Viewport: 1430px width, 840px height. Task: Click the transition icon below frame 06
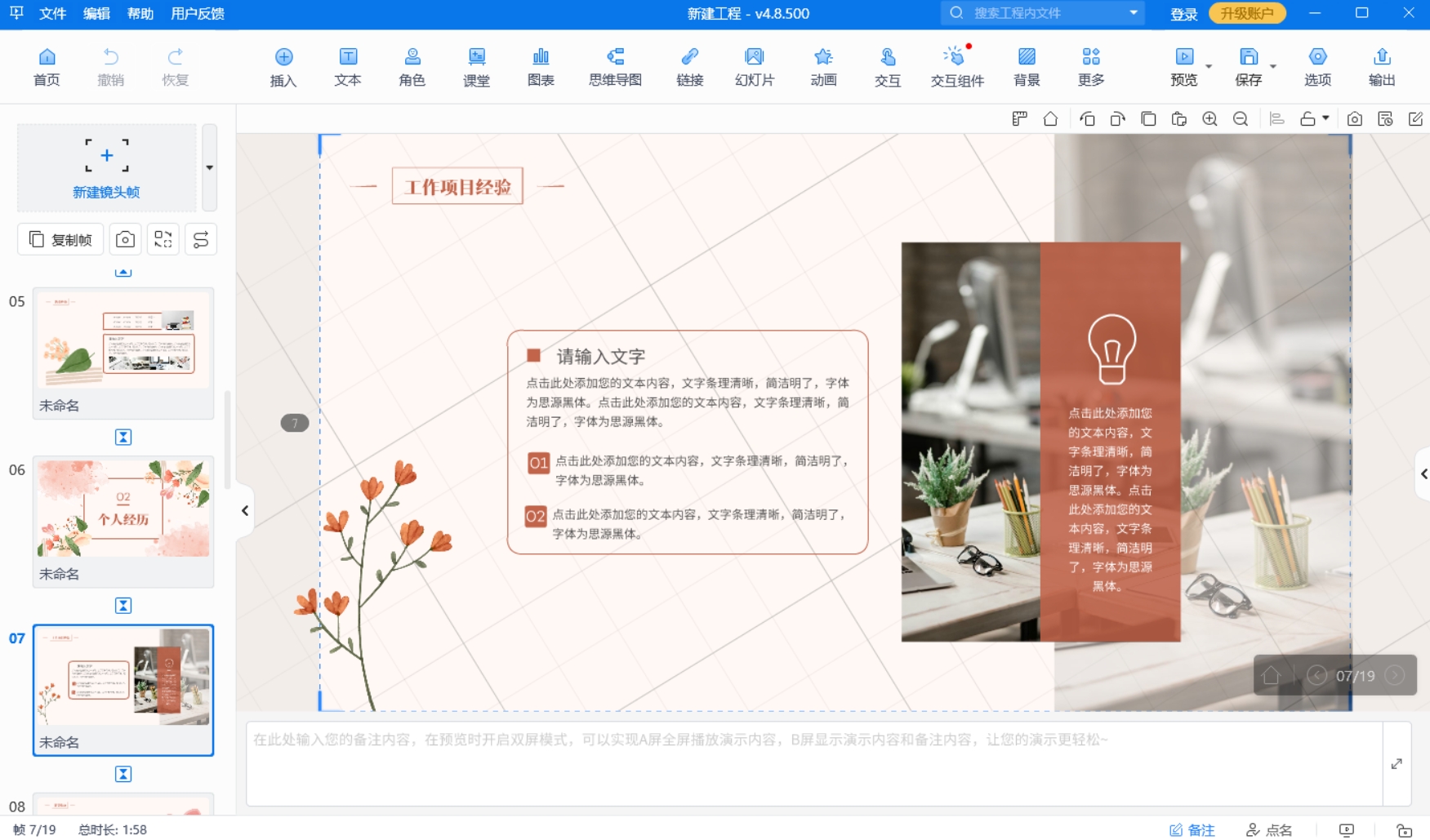coord(123,606)
